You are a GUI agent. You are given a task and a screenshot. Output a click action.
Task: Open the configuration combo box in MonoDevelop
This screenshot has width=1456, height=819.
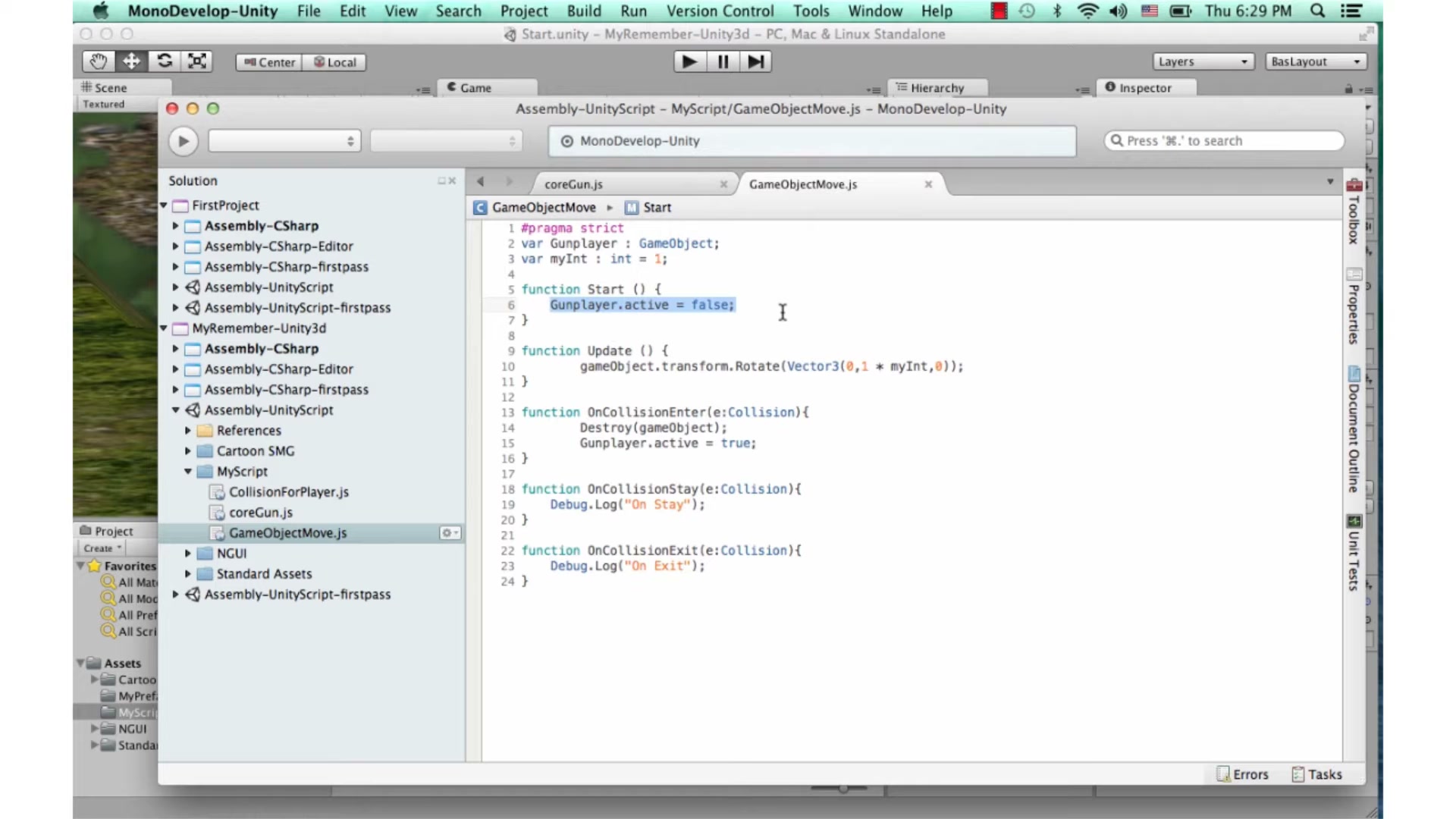(x=284, y=141)
